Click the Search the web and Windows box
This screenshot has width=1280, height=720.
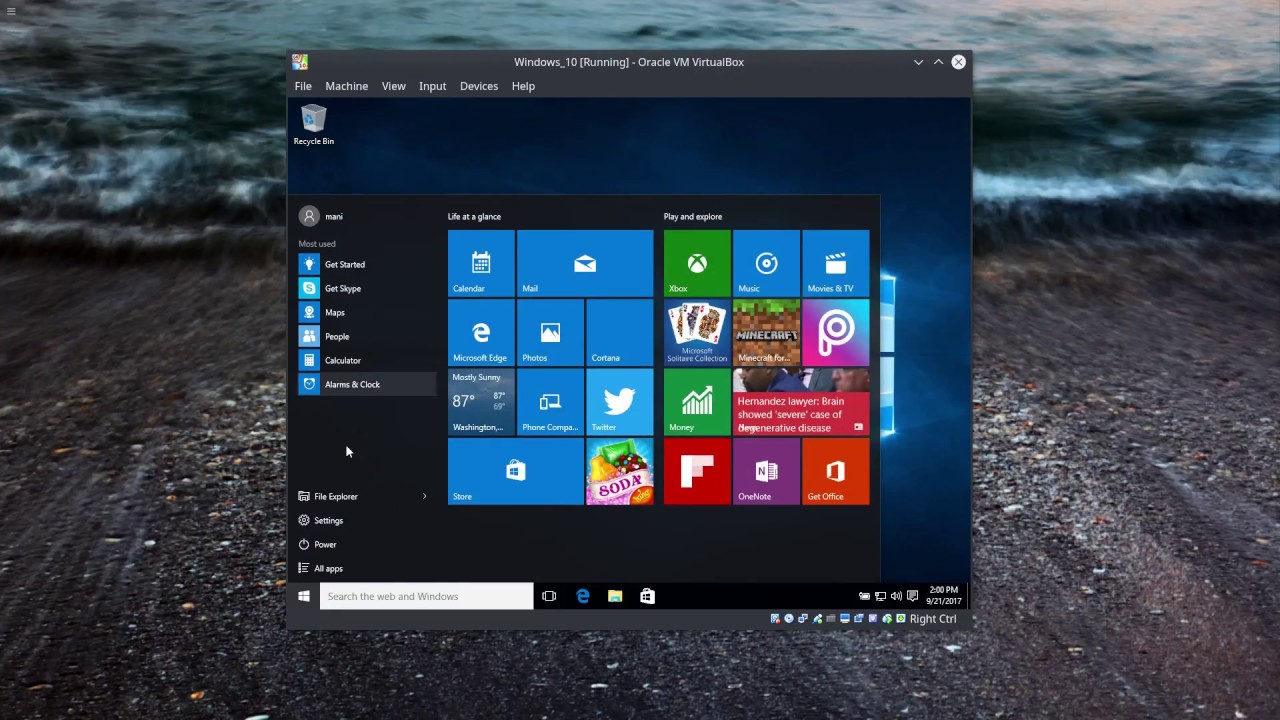427,596
